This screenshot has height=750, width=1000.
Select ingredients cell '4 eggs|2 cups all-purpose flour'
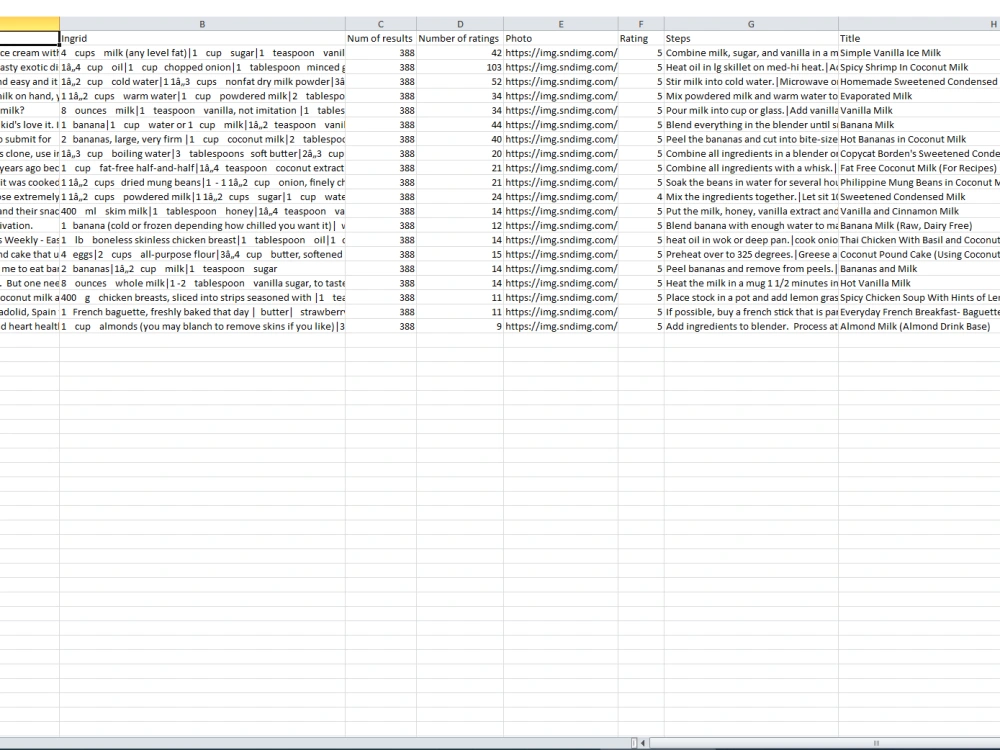[202, 254]
